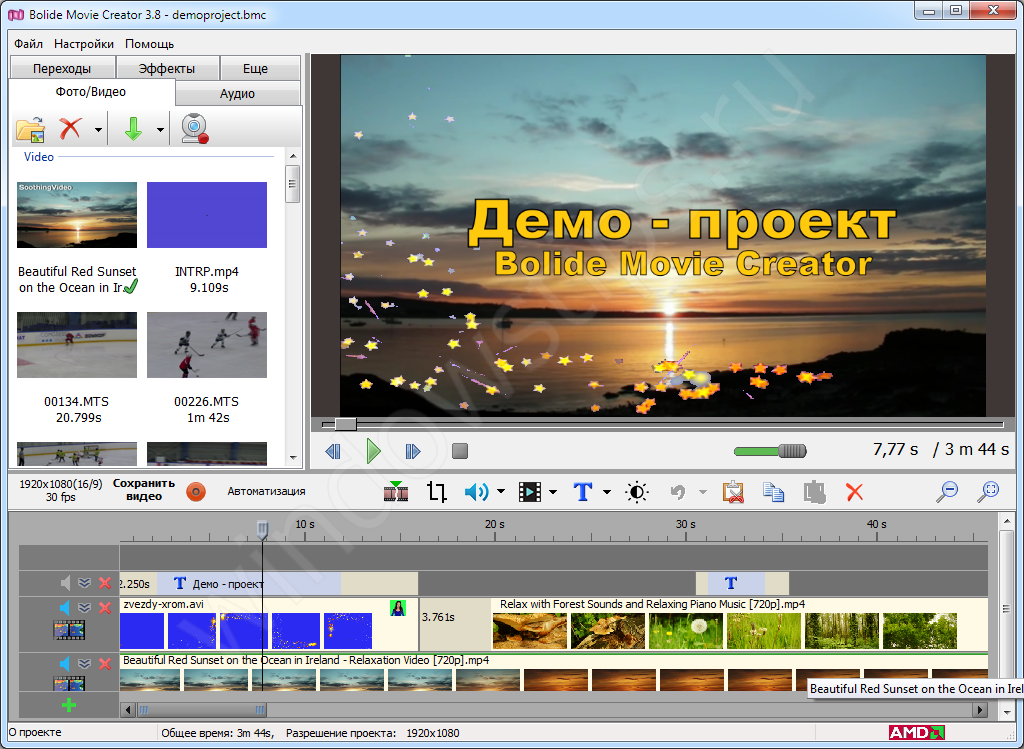Switch to the Эффекты tab
1024x749 pixels.
[x=167, y=69]
